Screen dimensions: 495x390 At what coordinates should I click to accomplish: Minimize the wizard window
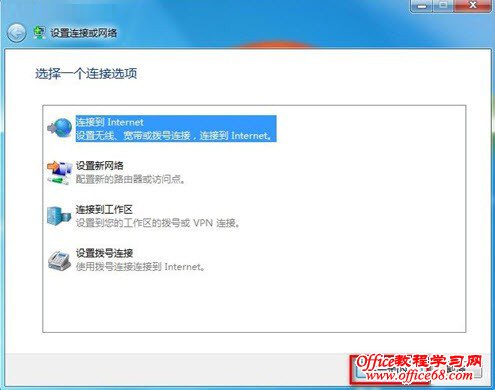(422, 6)
